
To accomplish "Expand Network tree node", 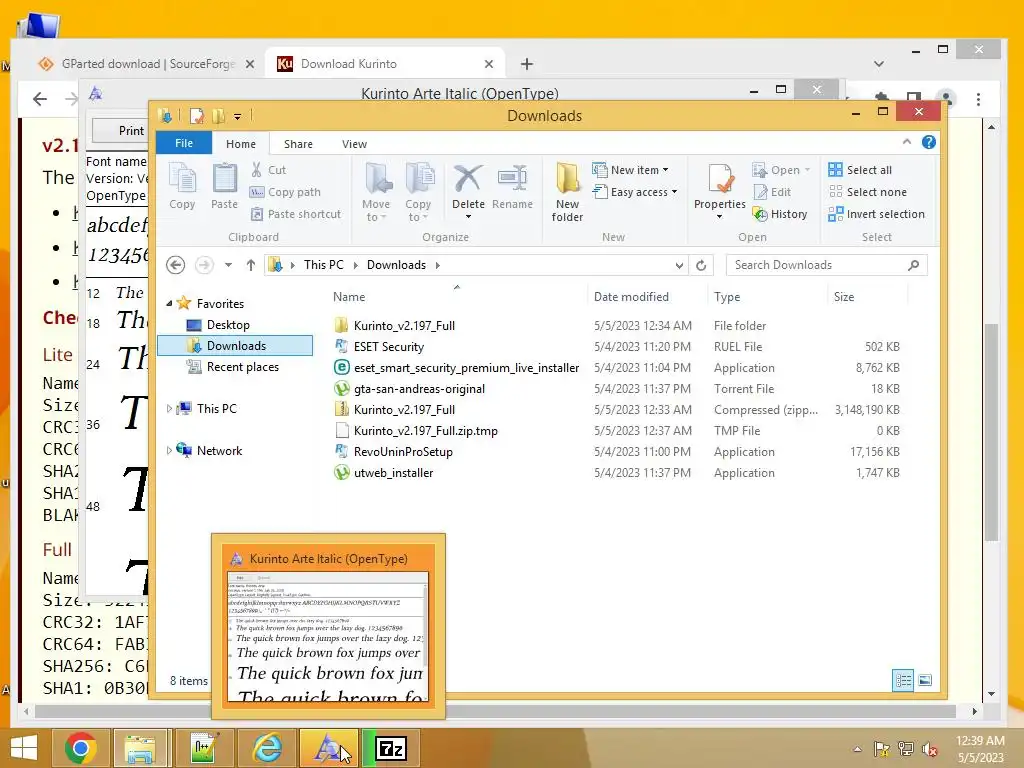I will pyautogui.click(x=169, y=451).
